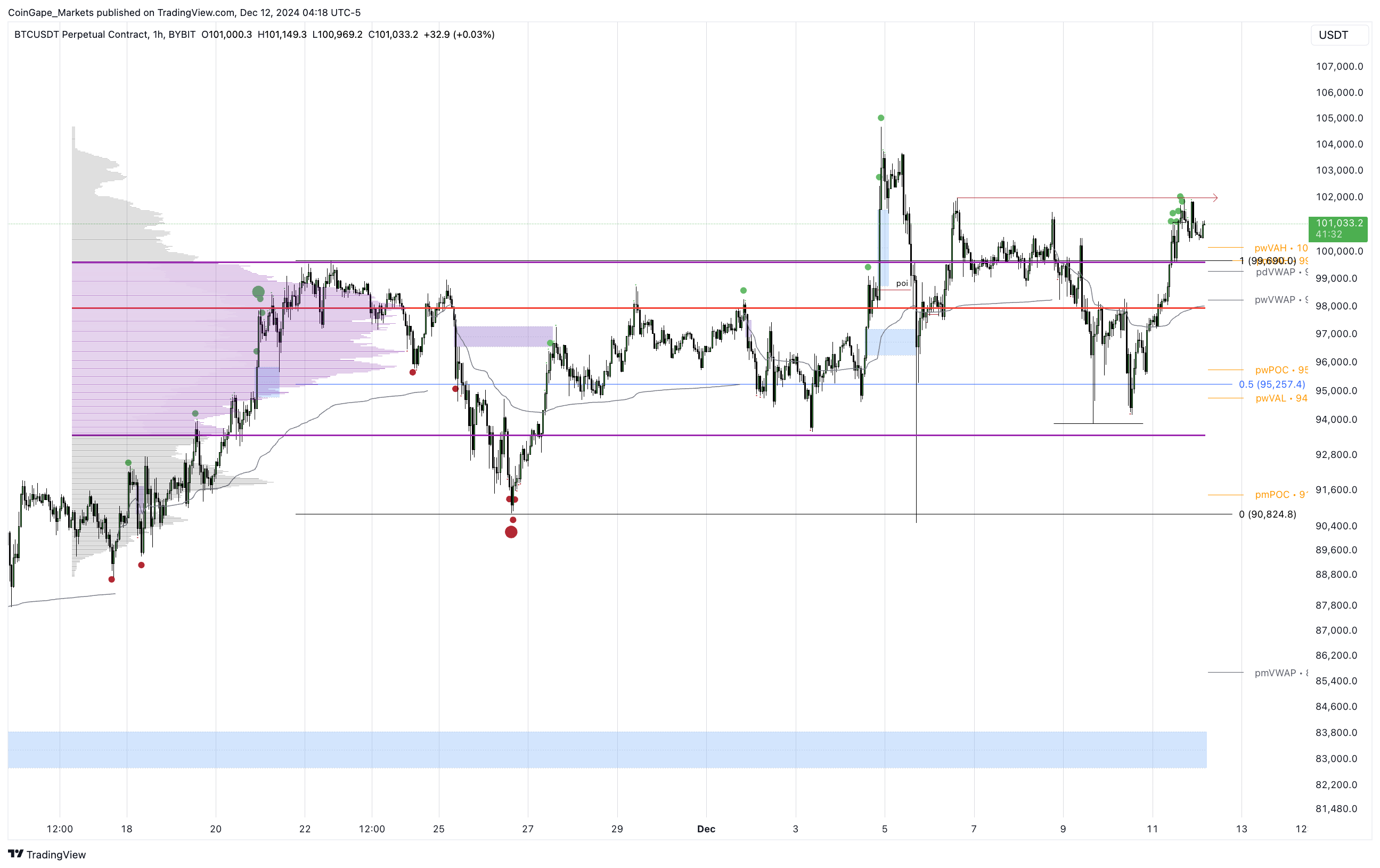Click the pwVAH level label
This screenshot has height=868, width=1380.
1281,248
